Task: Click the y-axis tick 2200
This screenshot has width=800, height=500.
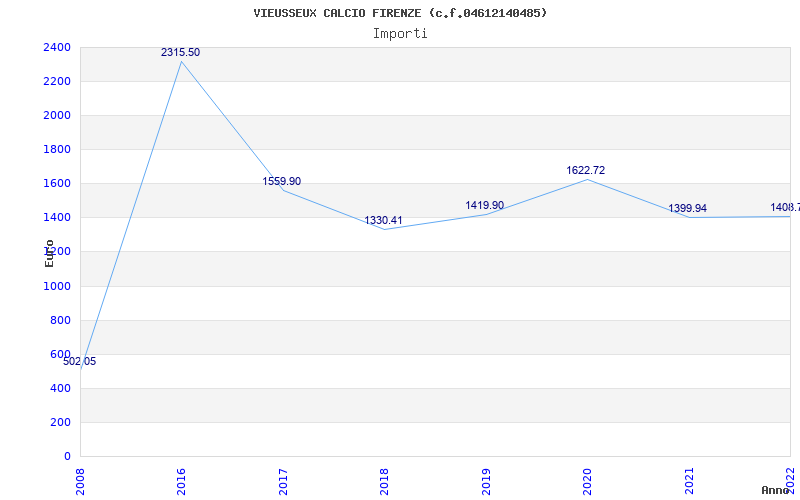Action: tap(57, 81)
